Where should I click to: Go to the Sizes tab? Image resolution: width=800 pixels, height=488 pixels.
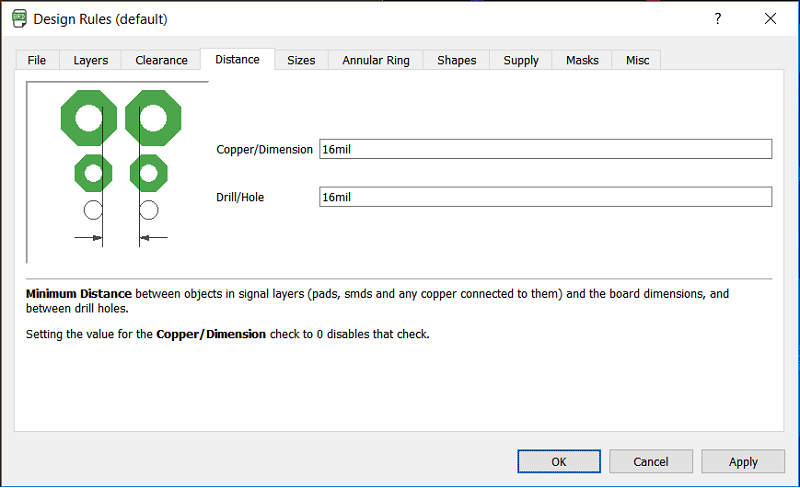[301, 60]
